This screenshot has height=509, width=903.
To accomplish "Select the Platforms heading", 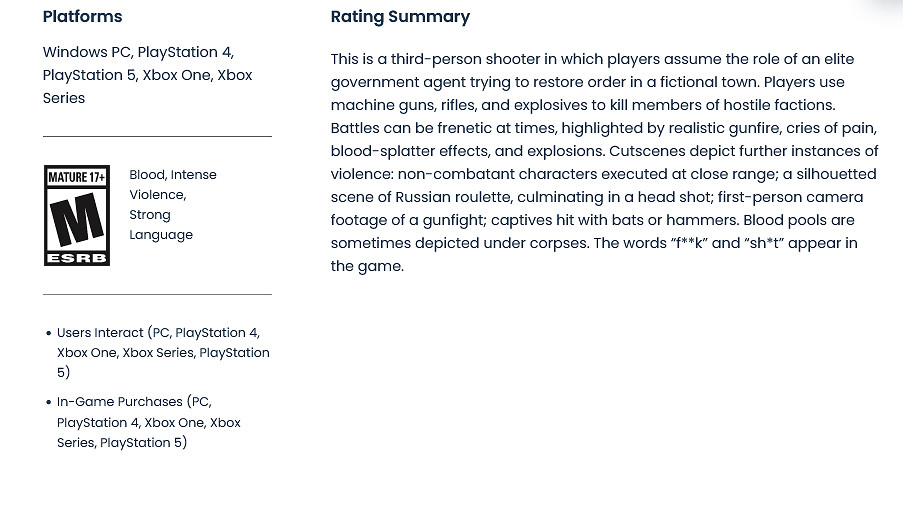I will pos(82,17).
